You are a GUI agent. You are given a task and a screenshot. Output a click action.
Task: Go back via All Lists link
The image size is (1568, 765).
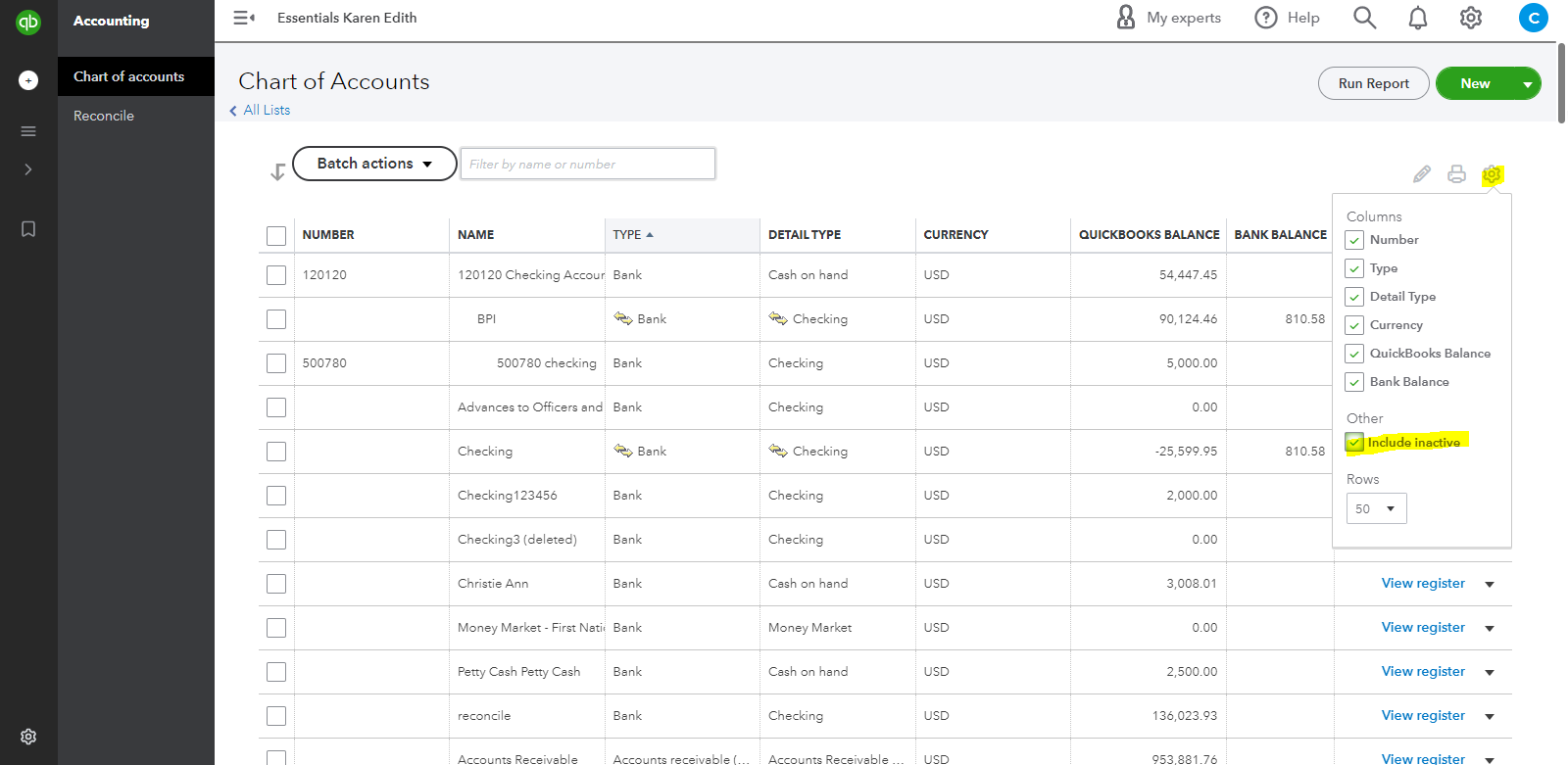[267, 110]
